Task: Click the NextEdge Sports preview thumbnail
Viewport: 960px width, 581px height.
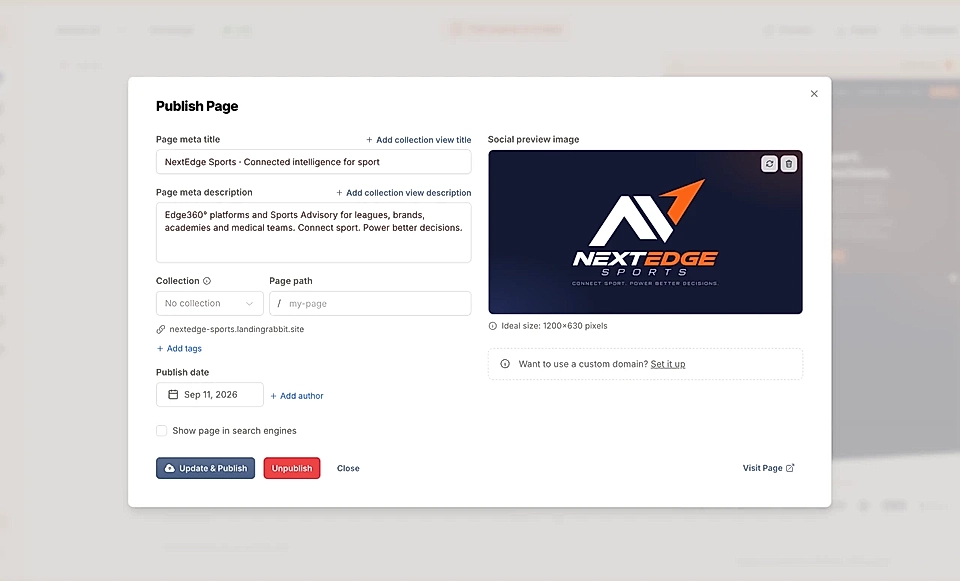Action: point(645,232)
